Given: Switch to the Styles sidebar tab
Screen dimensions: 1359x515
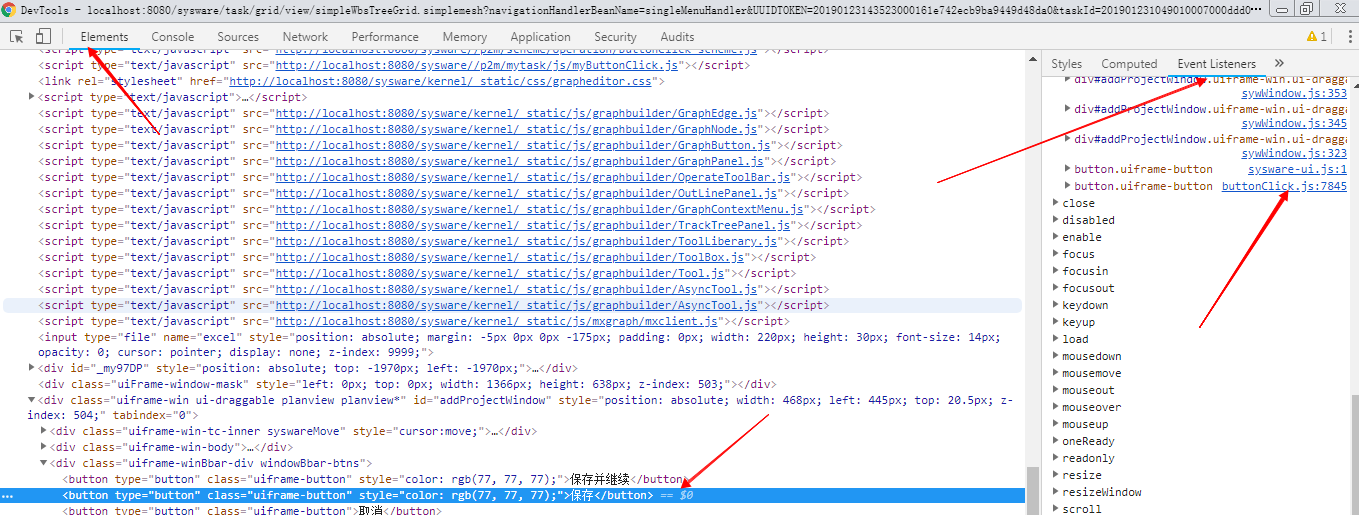Looking at the screenshot, I should tap(1067, 63).
